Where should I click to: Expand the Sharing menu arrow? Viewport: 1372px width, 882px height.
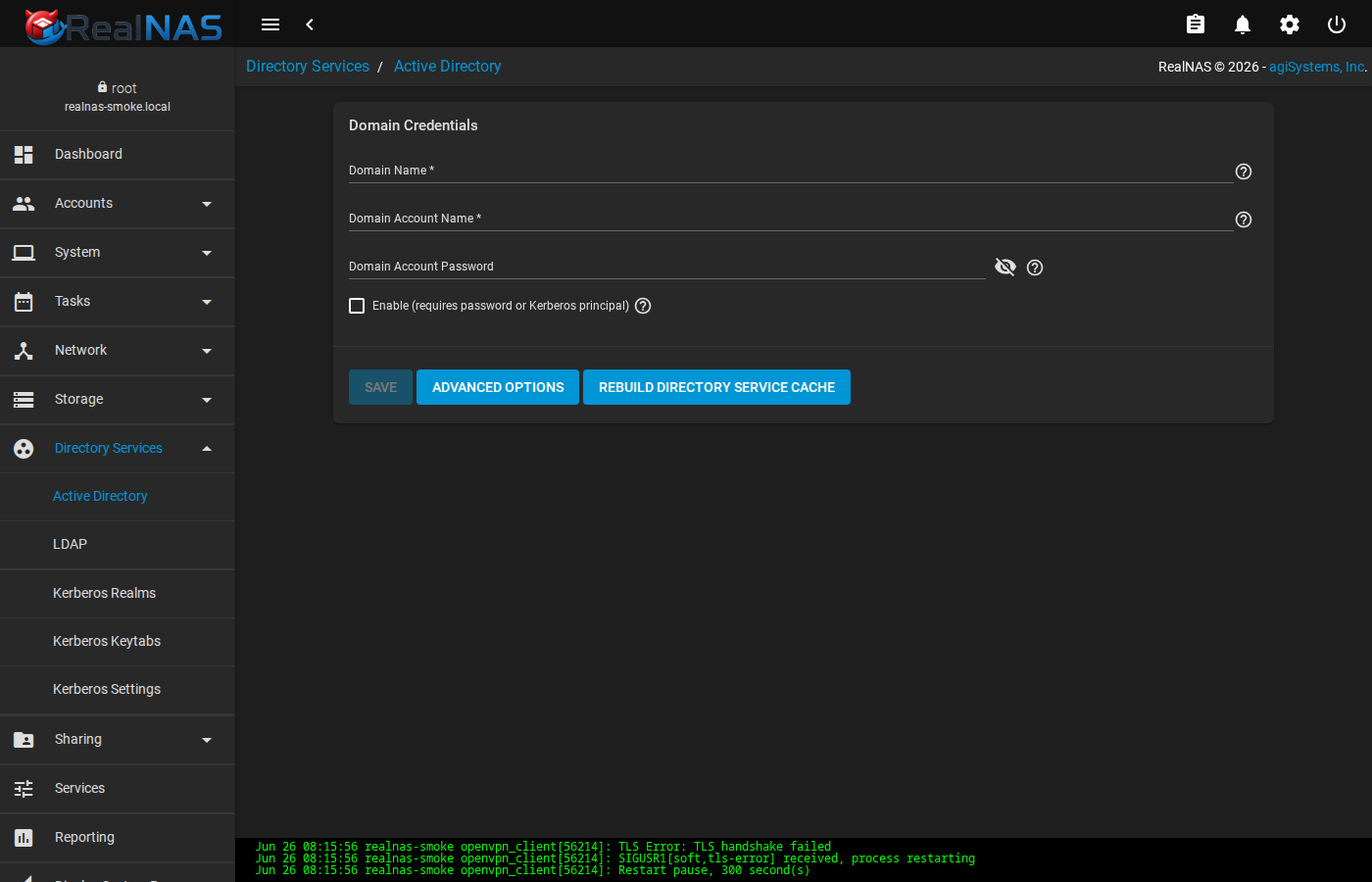(207, 740)
